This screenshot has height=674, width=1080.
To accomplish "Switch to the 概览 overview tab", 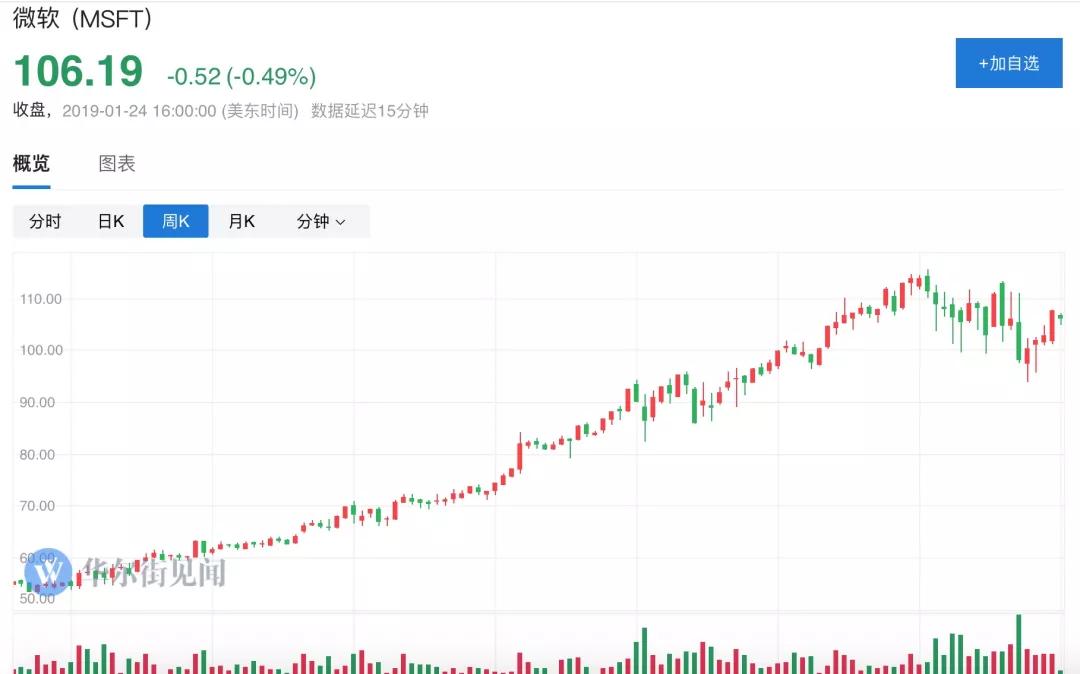I will click(x=31, y=164).
